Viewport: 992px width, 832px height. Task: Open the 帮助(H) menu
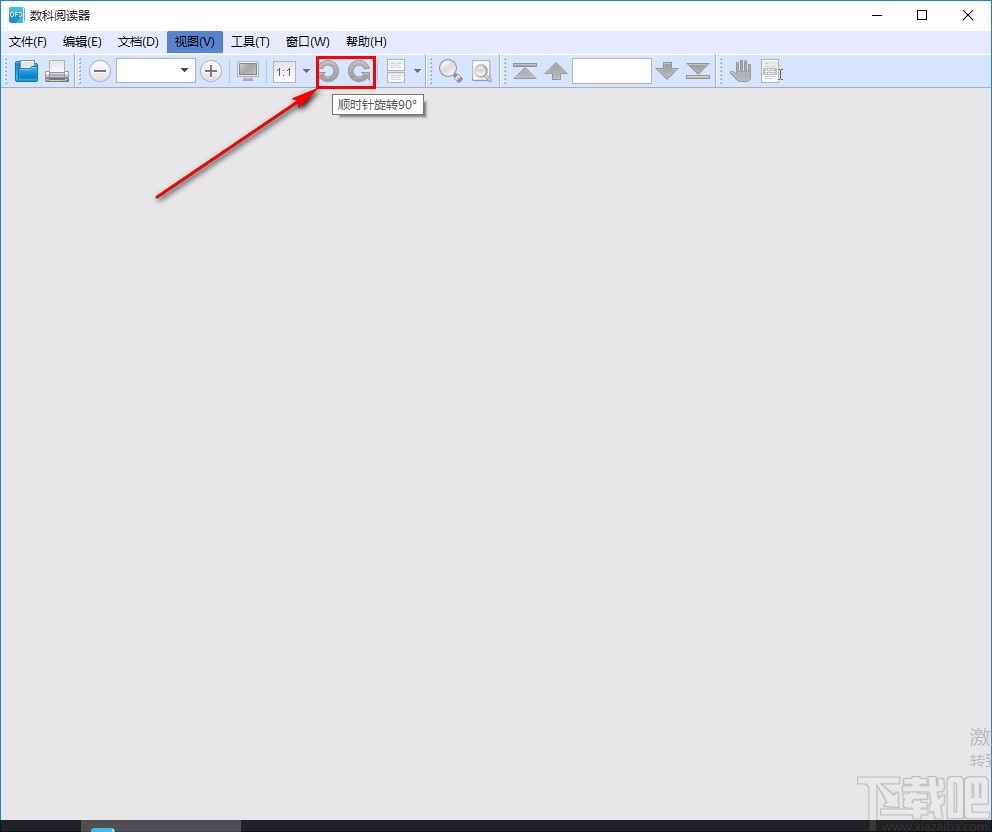(x=366, y=42)
